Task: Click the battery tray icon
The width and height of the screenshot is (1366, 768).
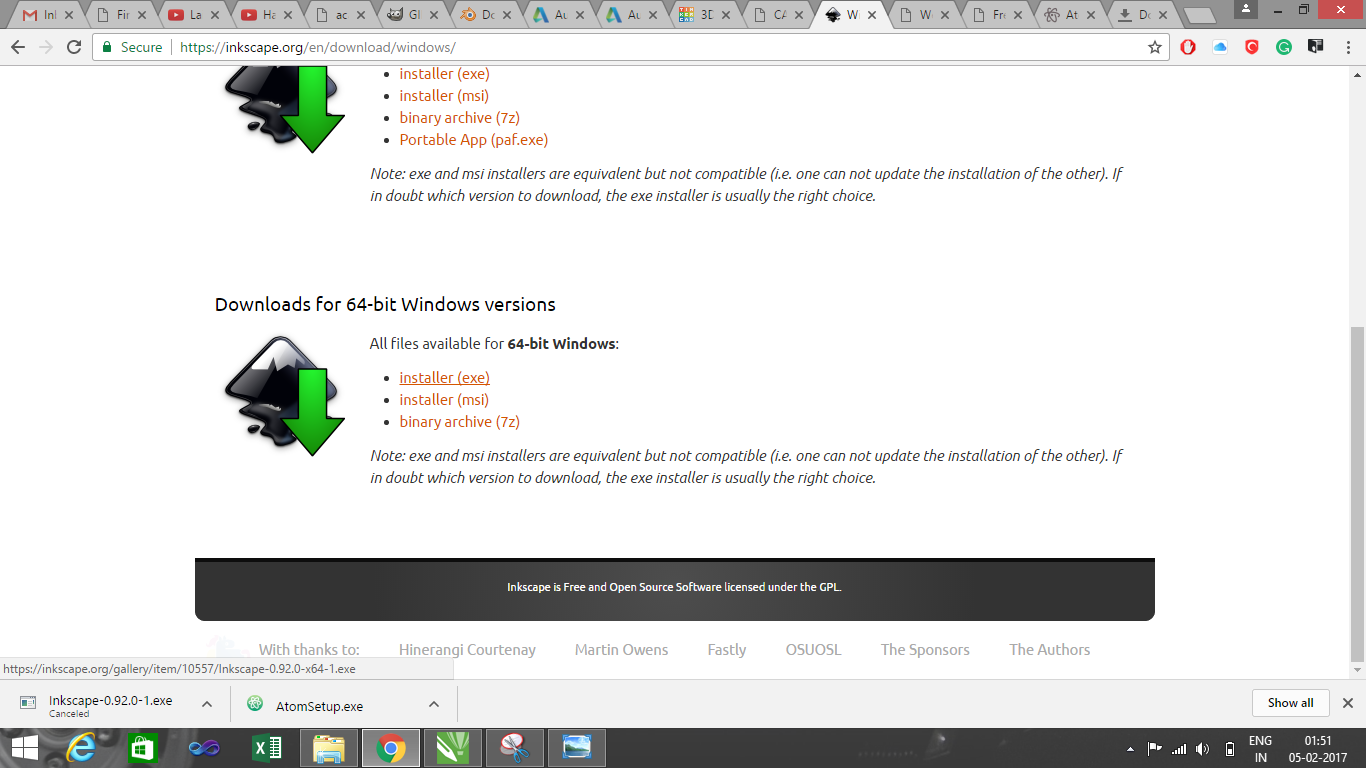Action: [x=1230, y=748]
